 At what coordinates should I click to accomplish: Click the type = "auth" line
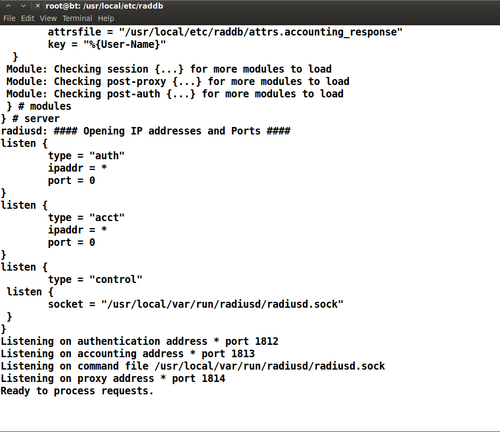(86, 156)
